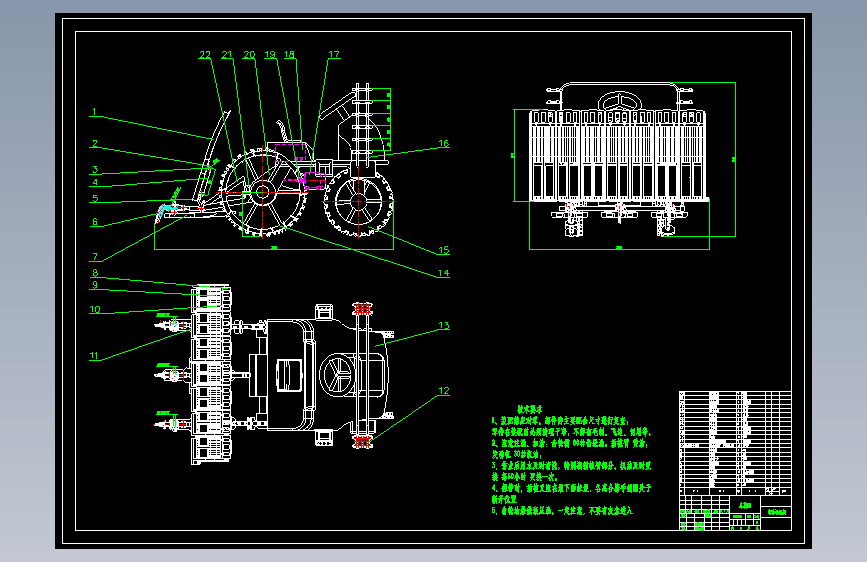Click part callout number 2
Image resolution: width=867 pixels, height=562 pixels.
click(x=95, y=144)
